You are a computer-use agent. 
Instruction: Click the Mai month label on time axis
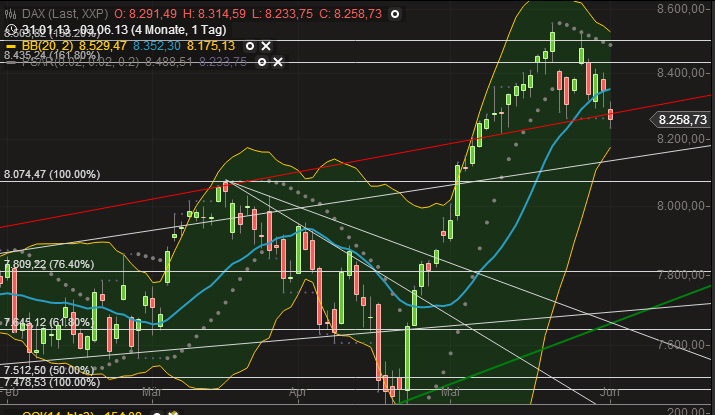pyautogui.click(x=450, y=392)
